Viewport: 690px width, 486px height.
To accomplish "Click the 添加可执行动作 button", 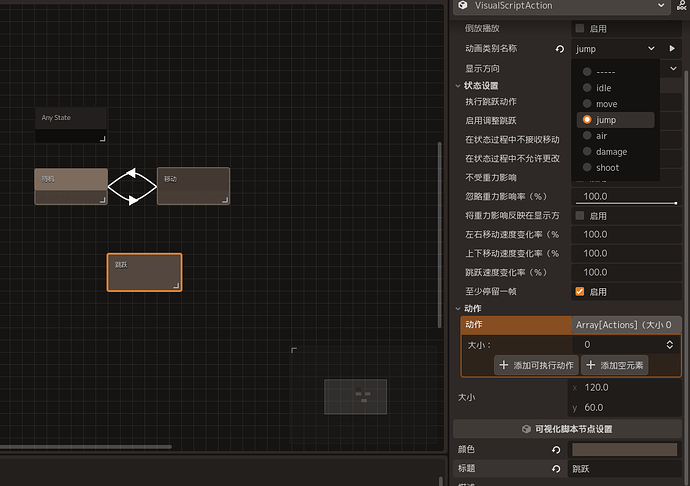I will coord(536,365).
